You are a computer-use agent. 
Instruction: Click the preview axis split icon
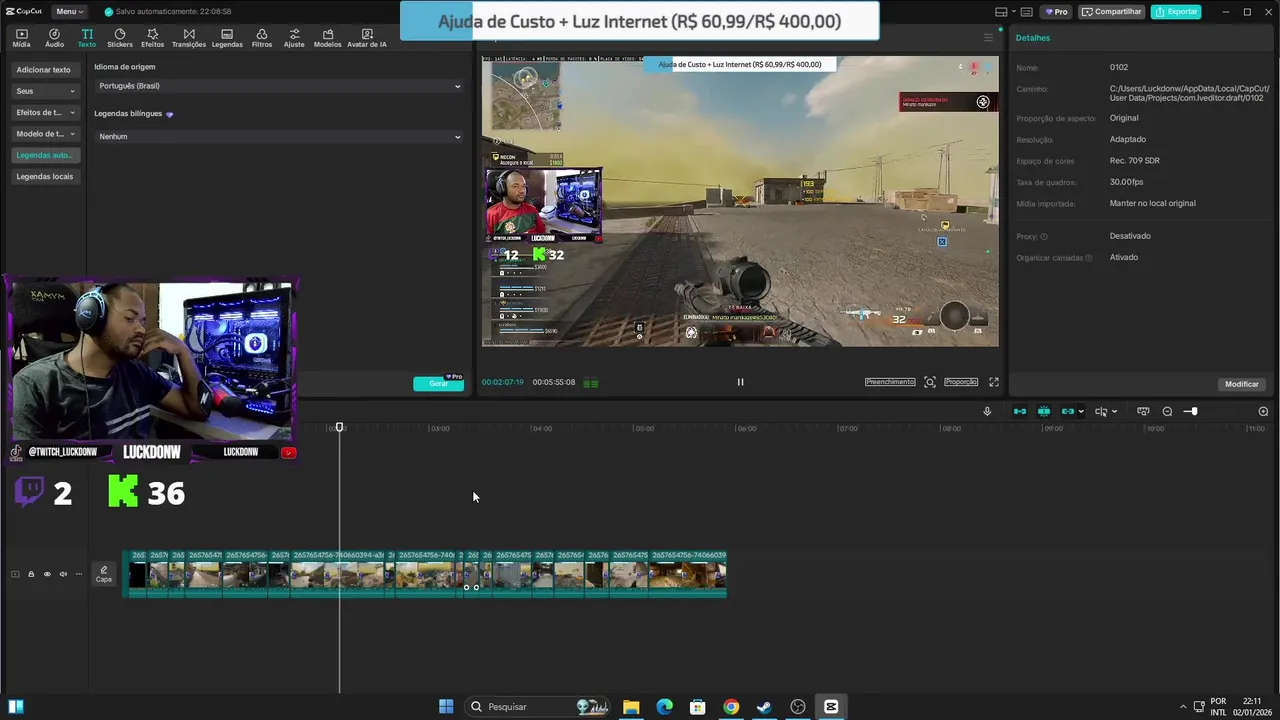[x=1101, y=412]
